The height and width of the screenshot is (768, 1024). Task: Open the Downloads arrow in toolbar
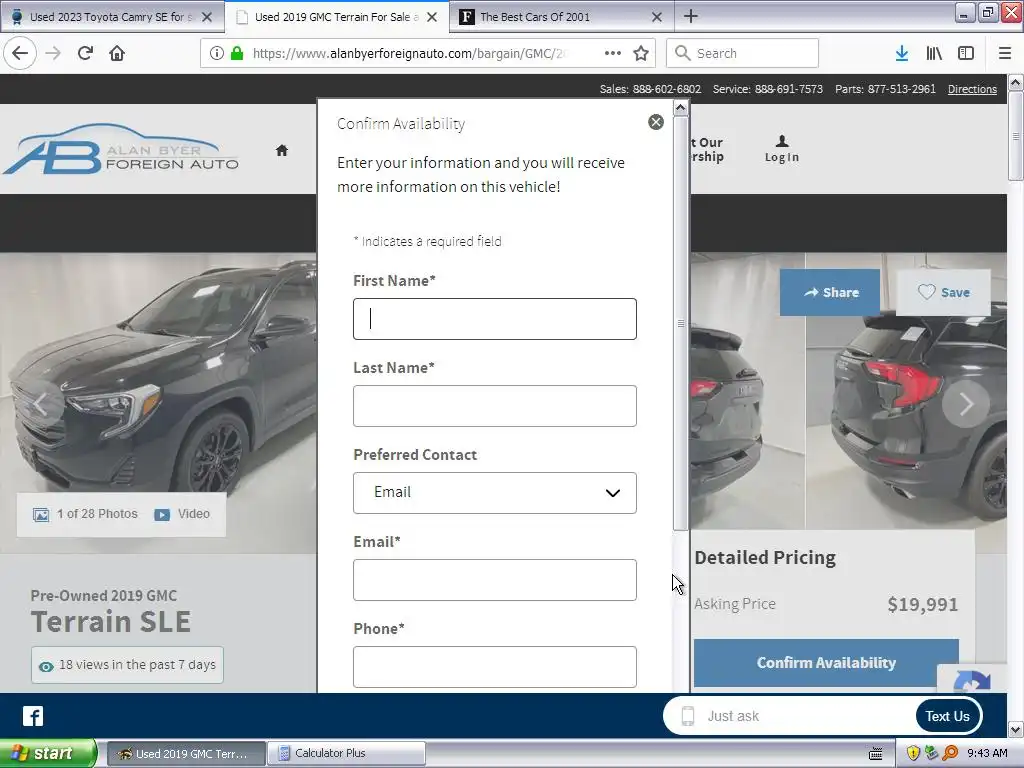(902, 53)
